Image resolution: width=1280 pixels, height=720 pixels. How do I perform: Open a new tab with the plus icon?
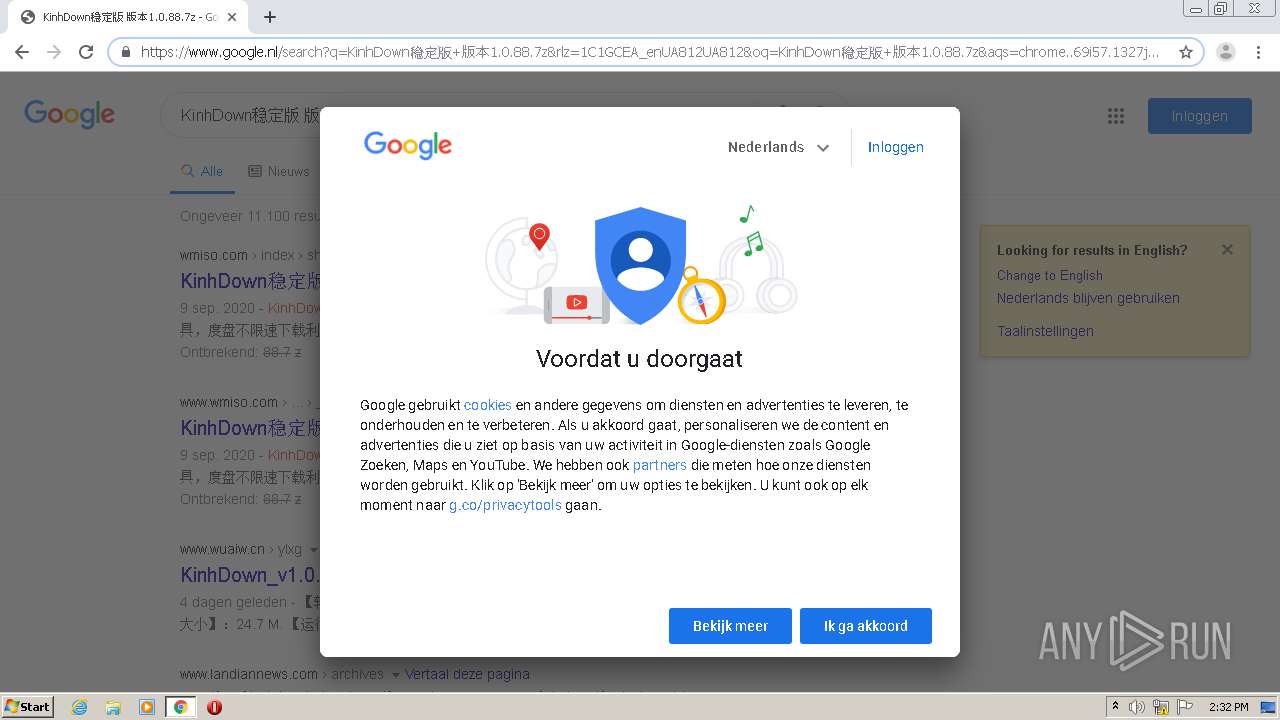pos(270,17)
